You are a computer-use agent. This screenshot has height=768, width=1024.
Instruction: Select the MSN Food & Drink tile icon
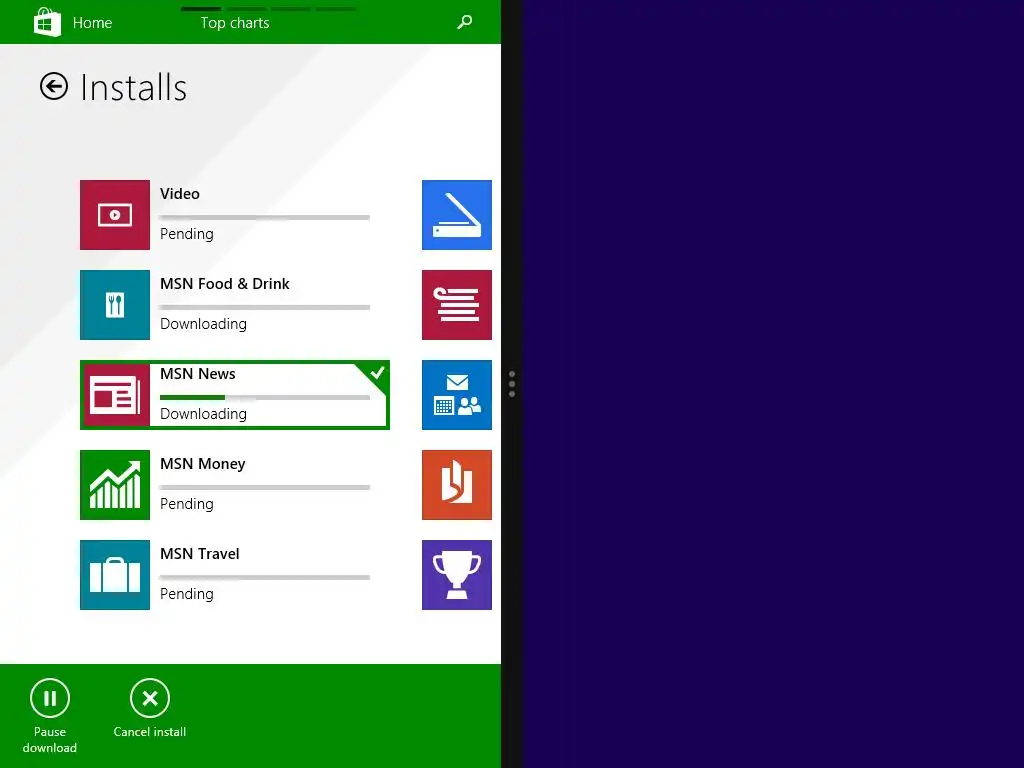(x=115, y=305)
